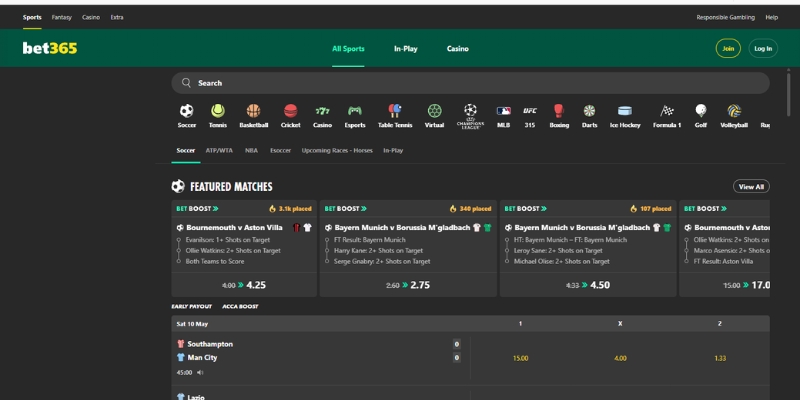The height and width of the screenshot is (400, 800).
Task: Switch to the All Sports tab
Action: [x=348, y=48]
